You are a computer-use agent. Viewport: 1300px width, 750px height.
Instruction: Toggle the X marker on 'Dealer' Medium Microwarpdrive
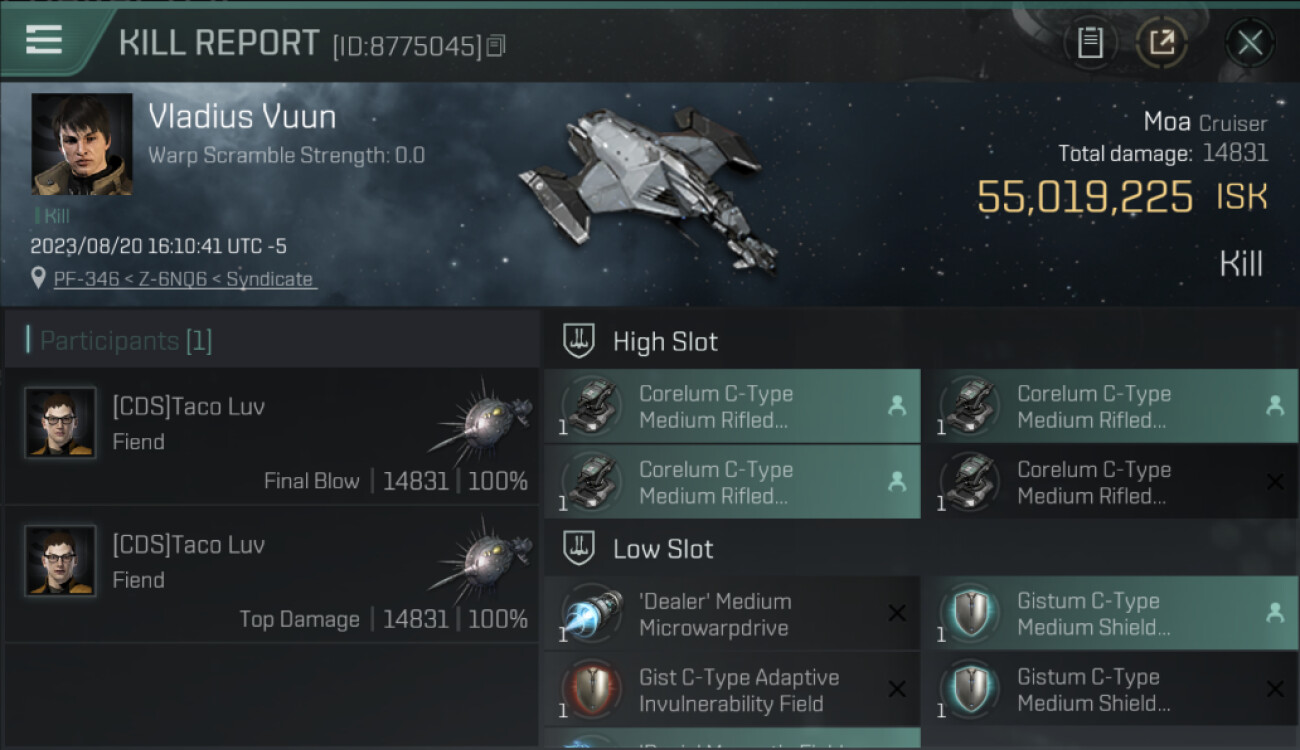point(897,614)
